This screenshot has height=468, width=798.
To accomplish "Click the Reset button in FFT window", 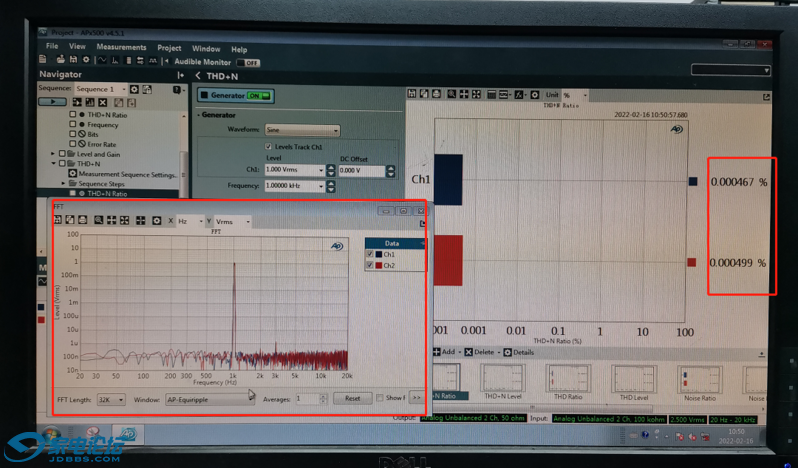I will click(x=352, y=399).
